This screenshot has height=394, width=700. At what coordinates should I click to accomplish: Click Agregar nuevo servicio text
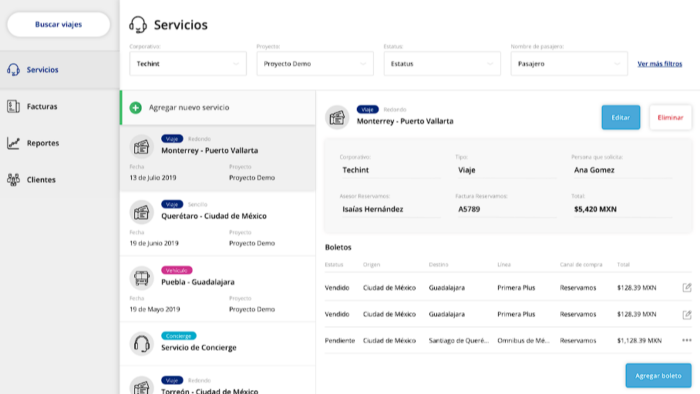pos(189,108)
